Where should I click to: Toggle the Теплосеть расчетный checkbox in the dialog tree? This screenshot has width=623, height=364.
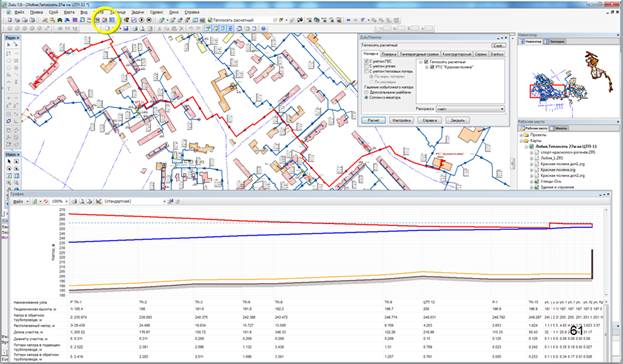426,62
